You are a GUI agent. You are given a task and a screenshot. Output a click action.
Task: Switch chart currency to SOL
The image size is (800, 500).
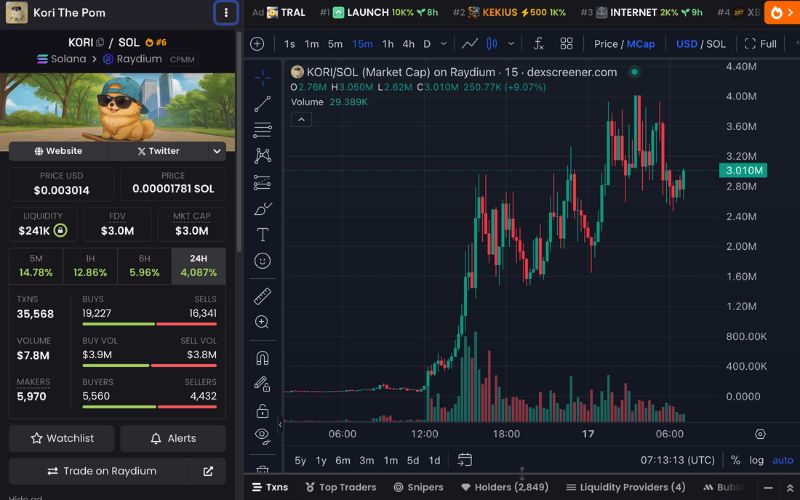[716, 44]
